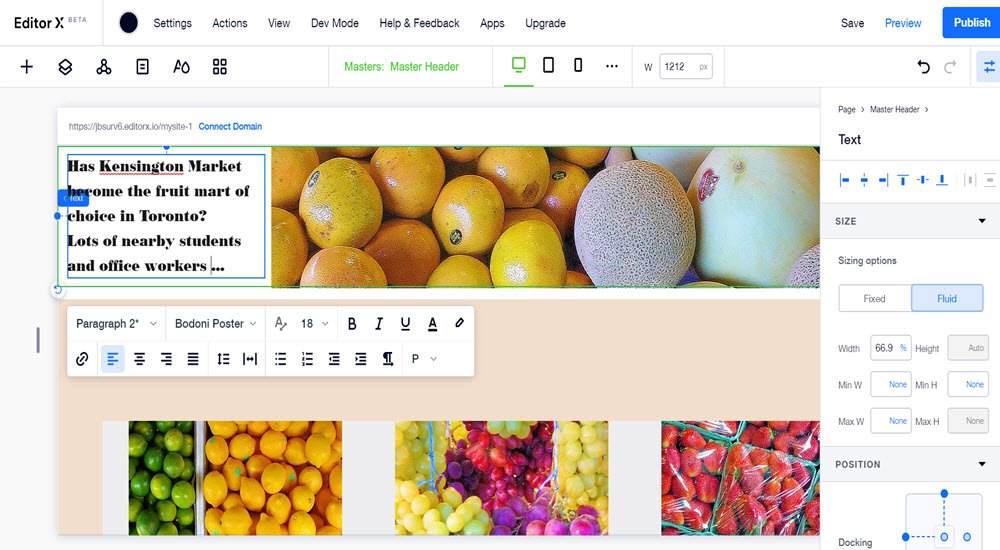Open the Bodoni Poster font dropdown
This screenshot has width=1000, height=550.
point(216,323)
